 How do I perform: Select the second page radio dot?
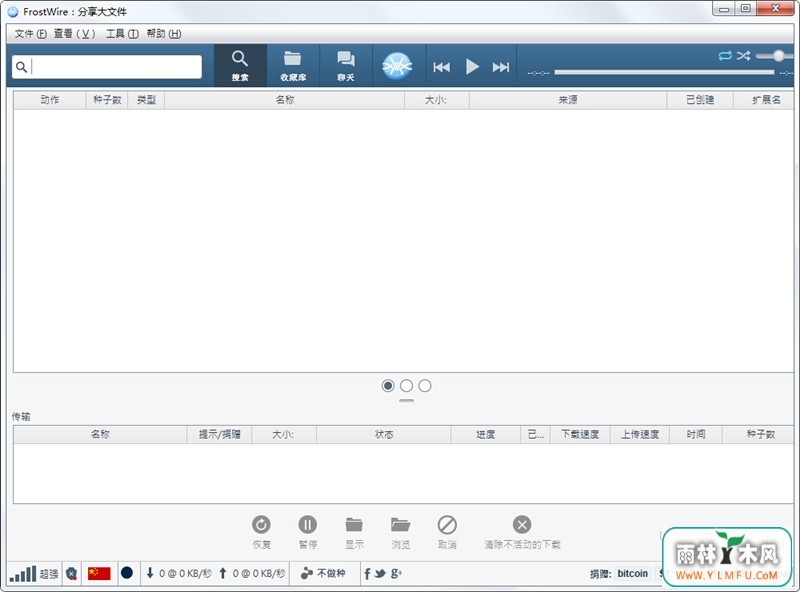[x=406, y=386]
